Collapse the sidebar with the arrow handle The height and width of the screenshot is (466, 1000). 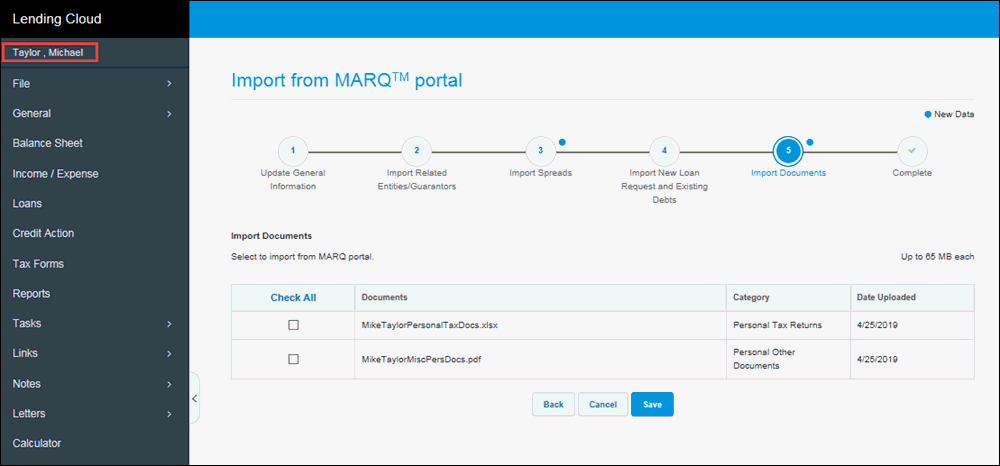click(x=195, y=398)
